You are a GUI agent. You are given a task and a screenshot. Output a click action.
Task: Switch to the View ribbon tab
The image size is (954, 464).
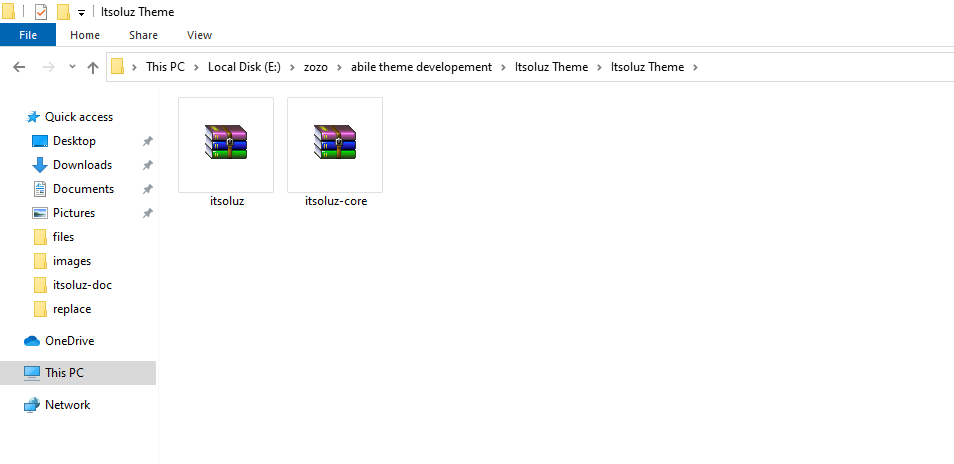pyautogui.click(x=199, y=35)
